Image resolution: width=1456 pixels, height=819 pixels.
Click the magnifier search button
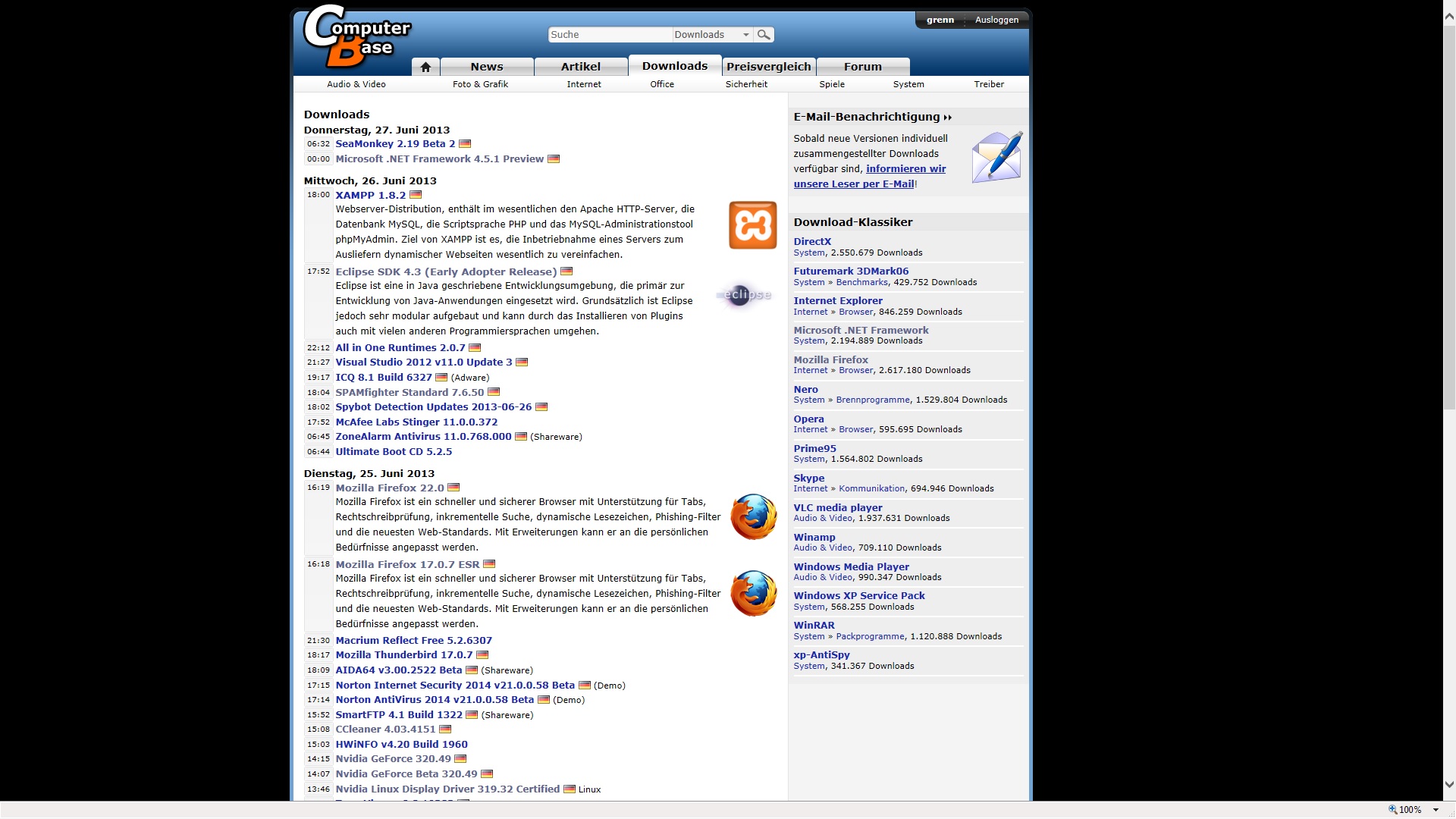[764, 35]
